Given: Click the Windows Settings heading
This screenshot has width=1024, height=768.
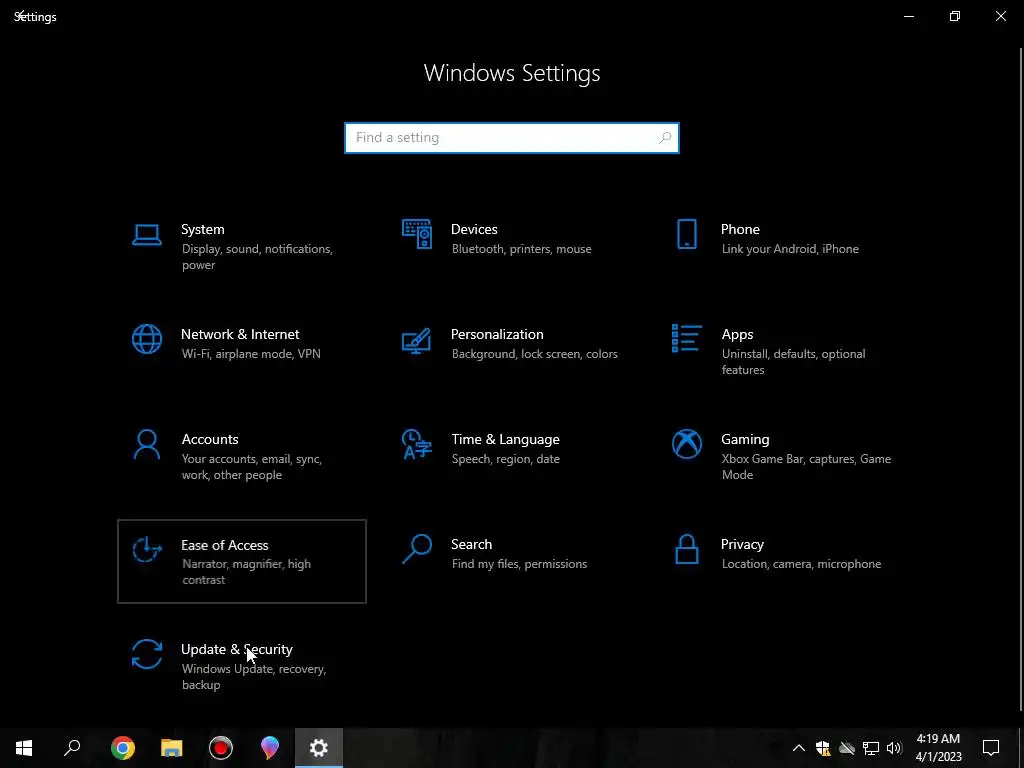Looking at the screenshot, I should click(512, 73).
